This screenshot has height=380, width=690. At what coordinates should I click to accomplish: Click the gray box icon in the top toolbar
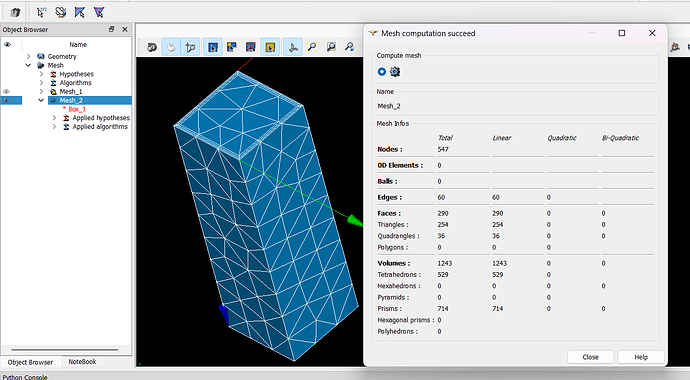[x=15, y=12]
